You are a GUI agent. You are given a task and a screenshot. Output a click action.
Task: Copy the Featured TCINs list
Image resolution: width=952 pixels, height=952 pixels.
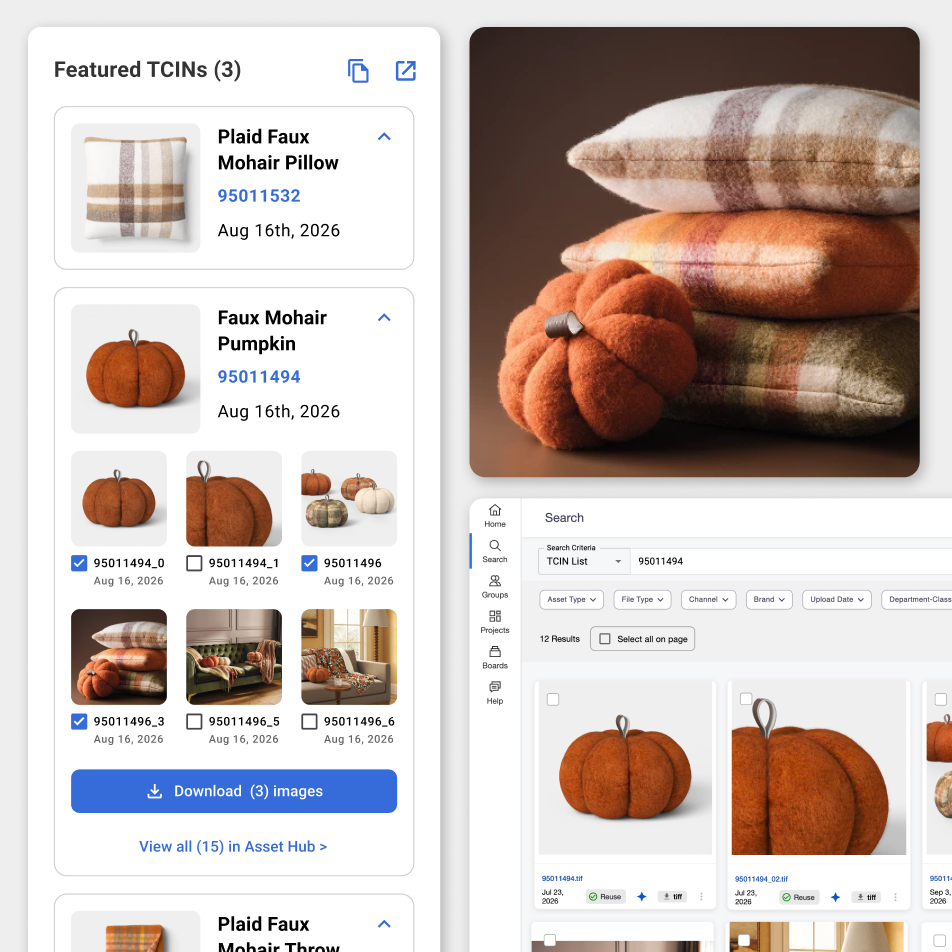coord(358,70)
